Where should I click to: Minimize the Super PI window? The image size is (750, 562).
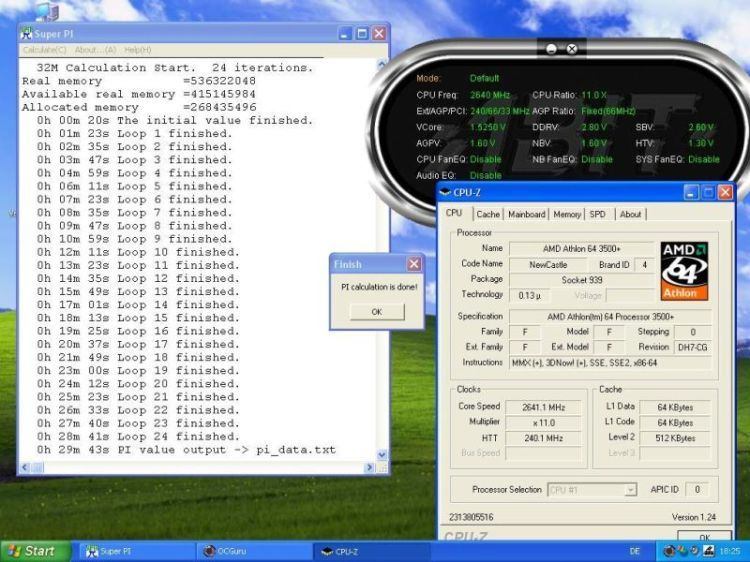345,33
